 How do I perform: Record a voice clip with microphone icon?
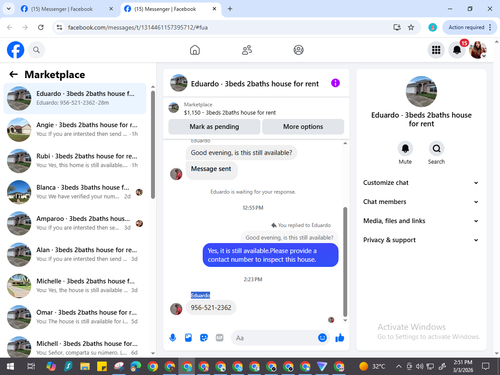[173, 338]
